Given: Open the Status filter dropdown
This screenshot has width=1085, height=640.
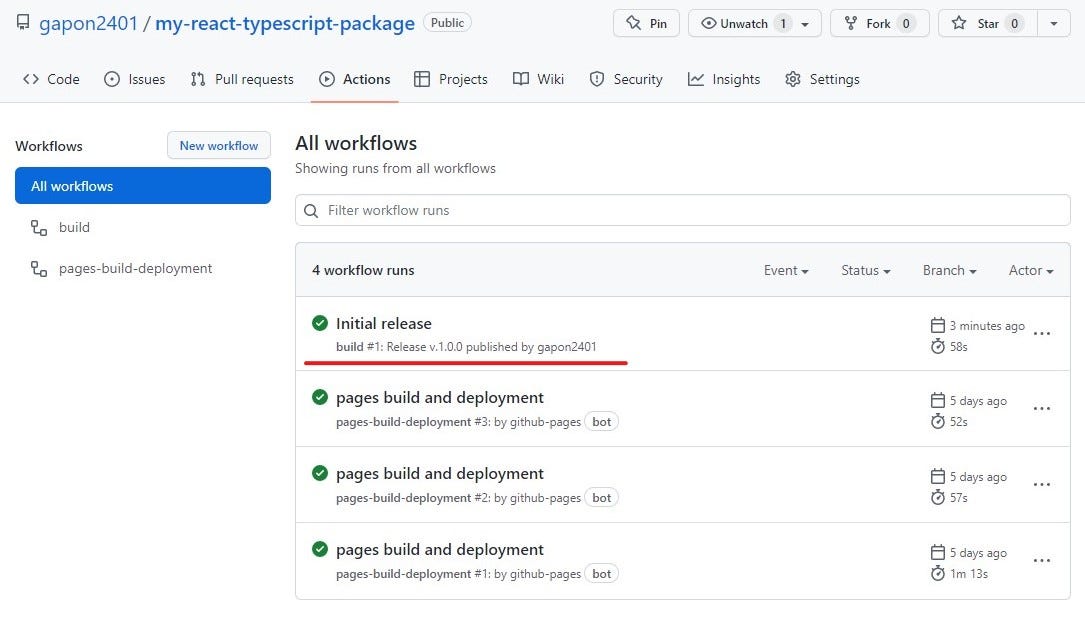Looking at the screenshot, I should [x=866, y=271].
